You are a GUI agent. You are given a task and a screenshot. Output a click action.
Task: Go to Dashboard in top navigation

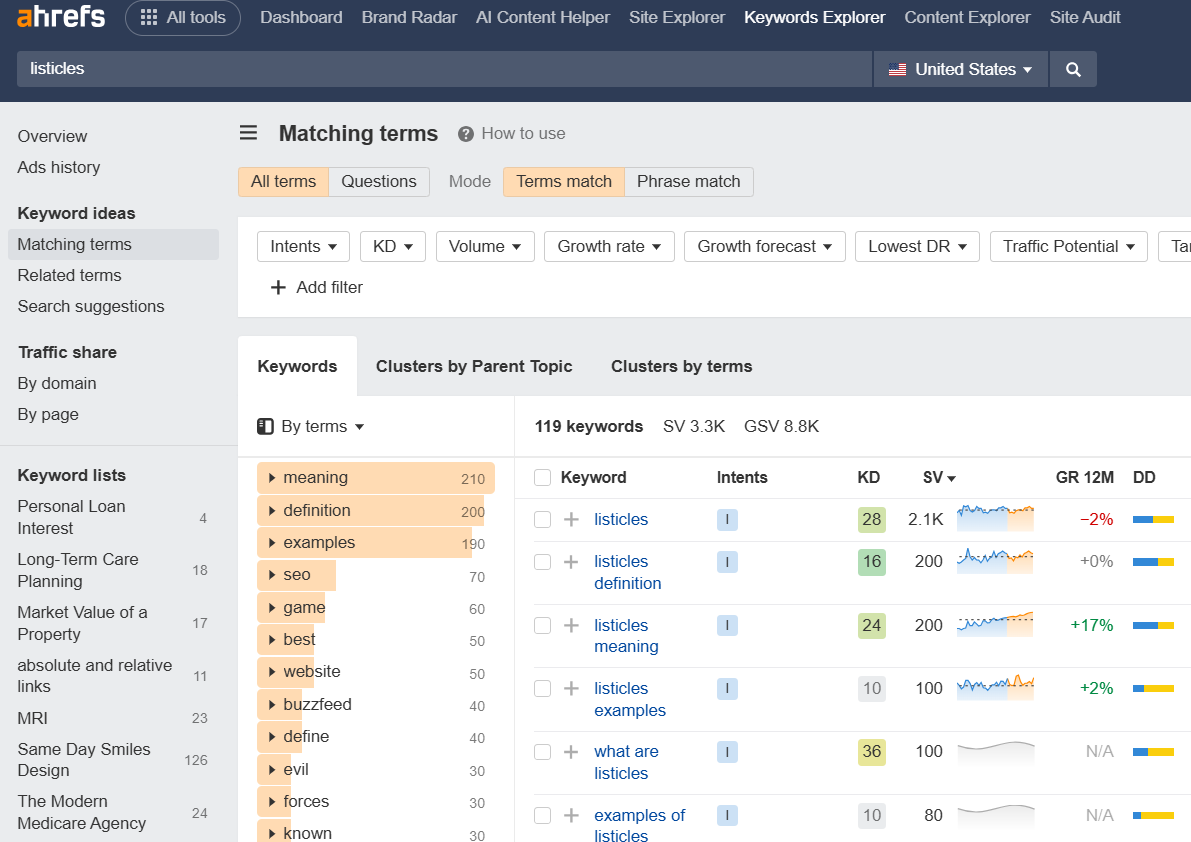[x=301, y=17]
